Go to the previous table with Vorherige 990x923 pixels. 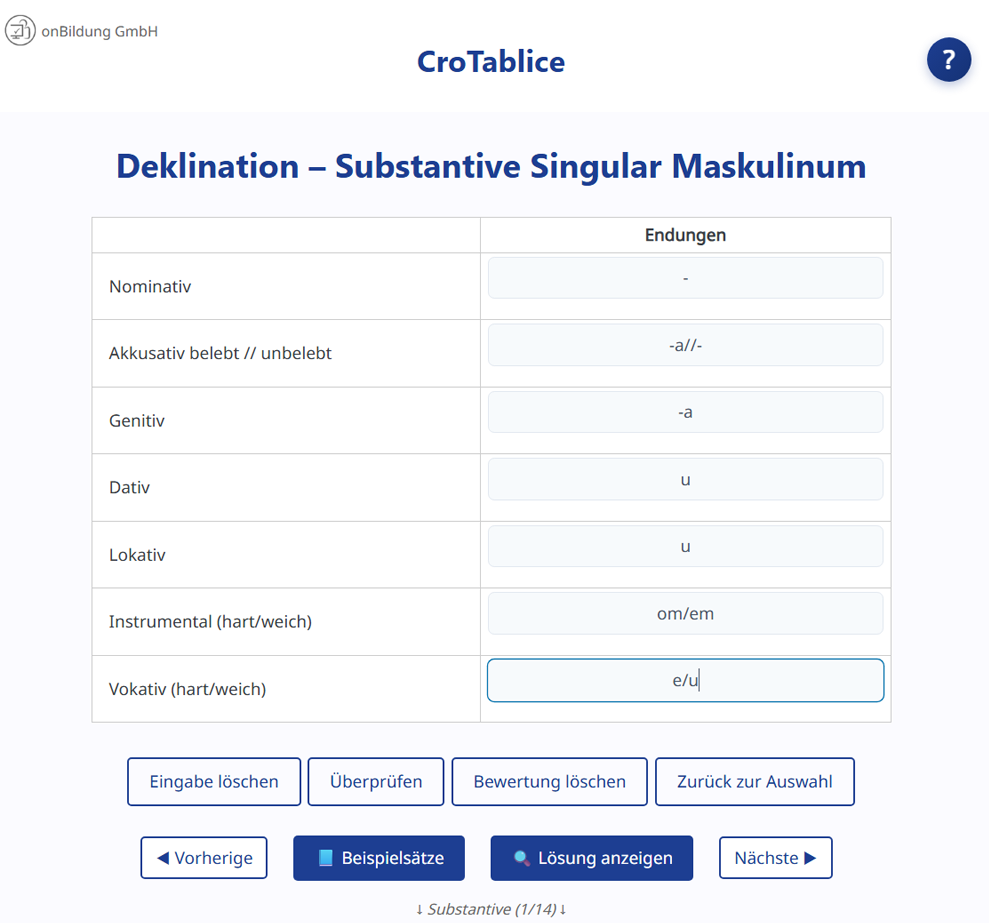click(x=204, y=857)
